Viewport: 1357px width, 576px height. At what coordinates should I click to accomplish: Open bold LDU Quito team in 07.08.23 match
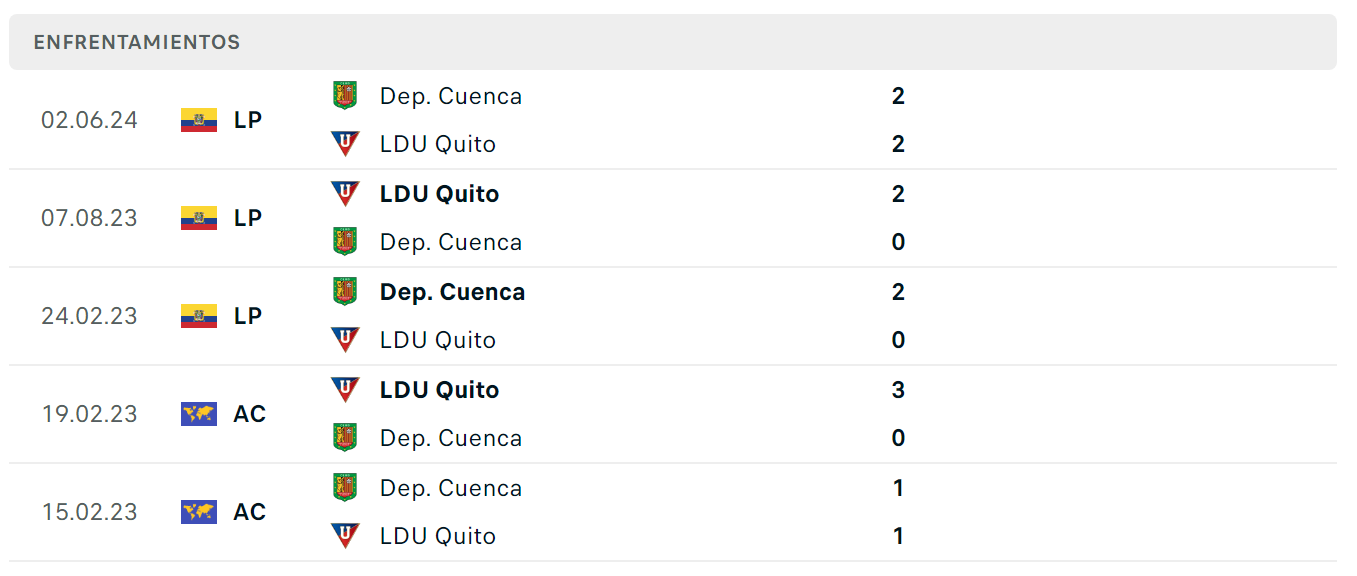439,194
